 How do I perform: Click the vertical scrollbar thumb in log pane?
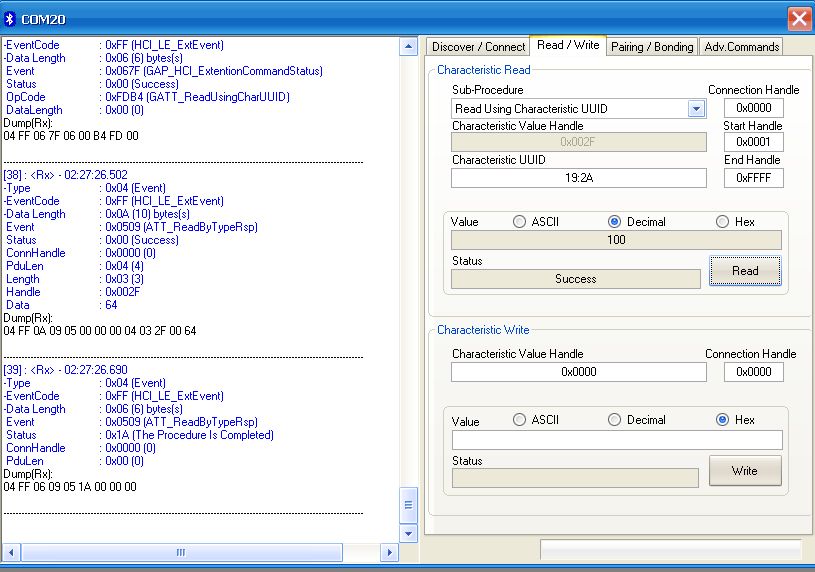(x=409, y=505)
